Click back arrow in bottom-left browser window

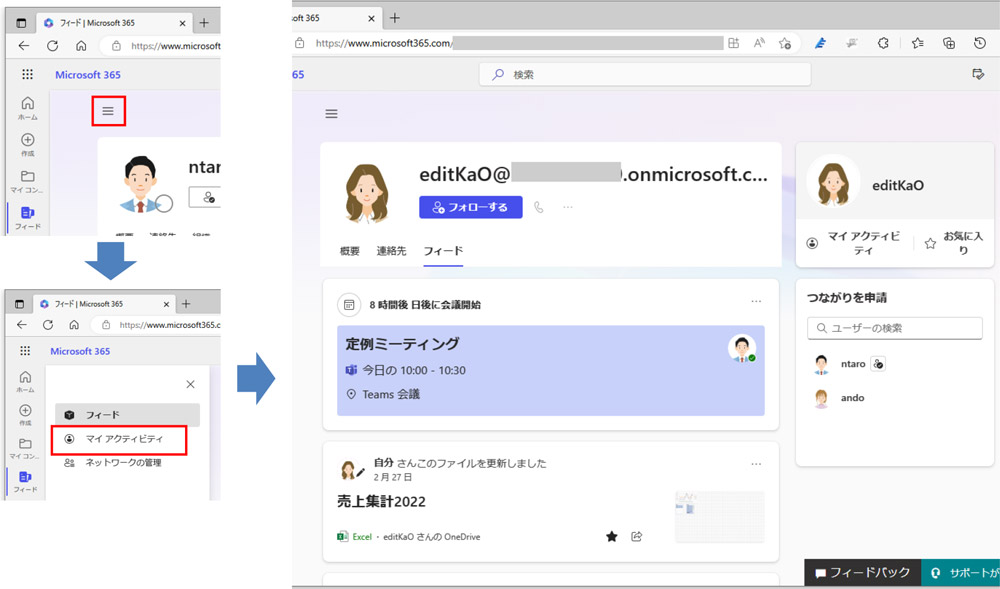(x=22, y=324)
